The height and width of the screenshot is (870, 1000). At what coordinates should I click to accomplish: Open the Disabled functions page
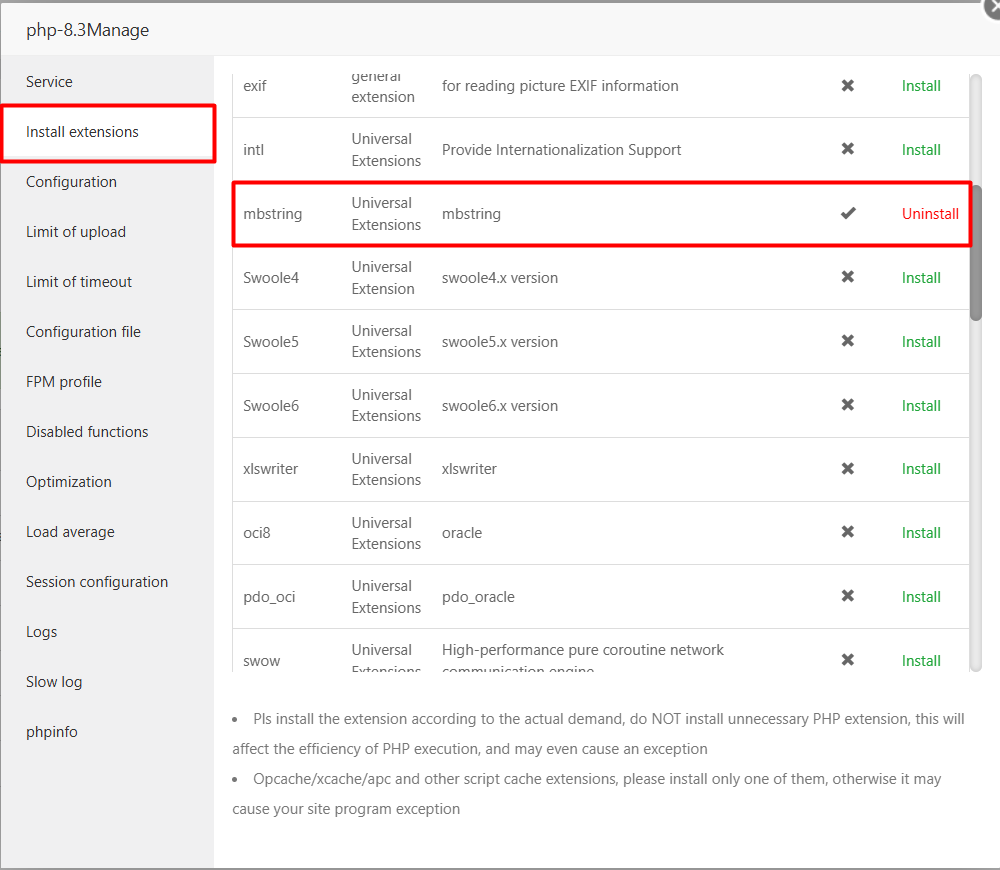coord(87,431)
